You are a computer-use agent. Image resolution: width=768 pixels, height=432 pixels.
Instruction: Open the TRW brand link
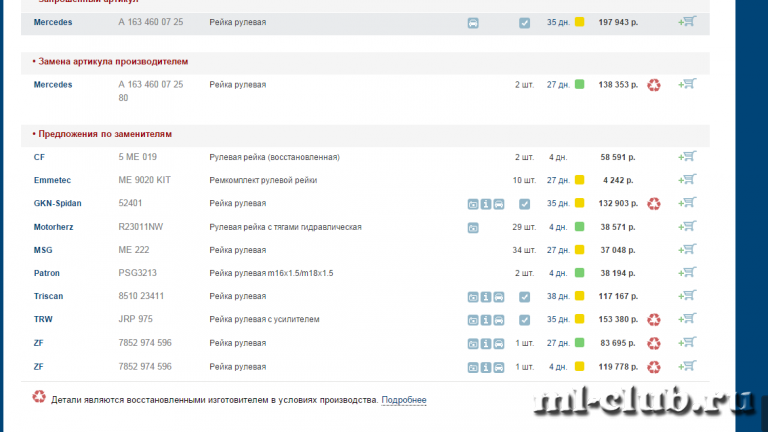point(43,319)
